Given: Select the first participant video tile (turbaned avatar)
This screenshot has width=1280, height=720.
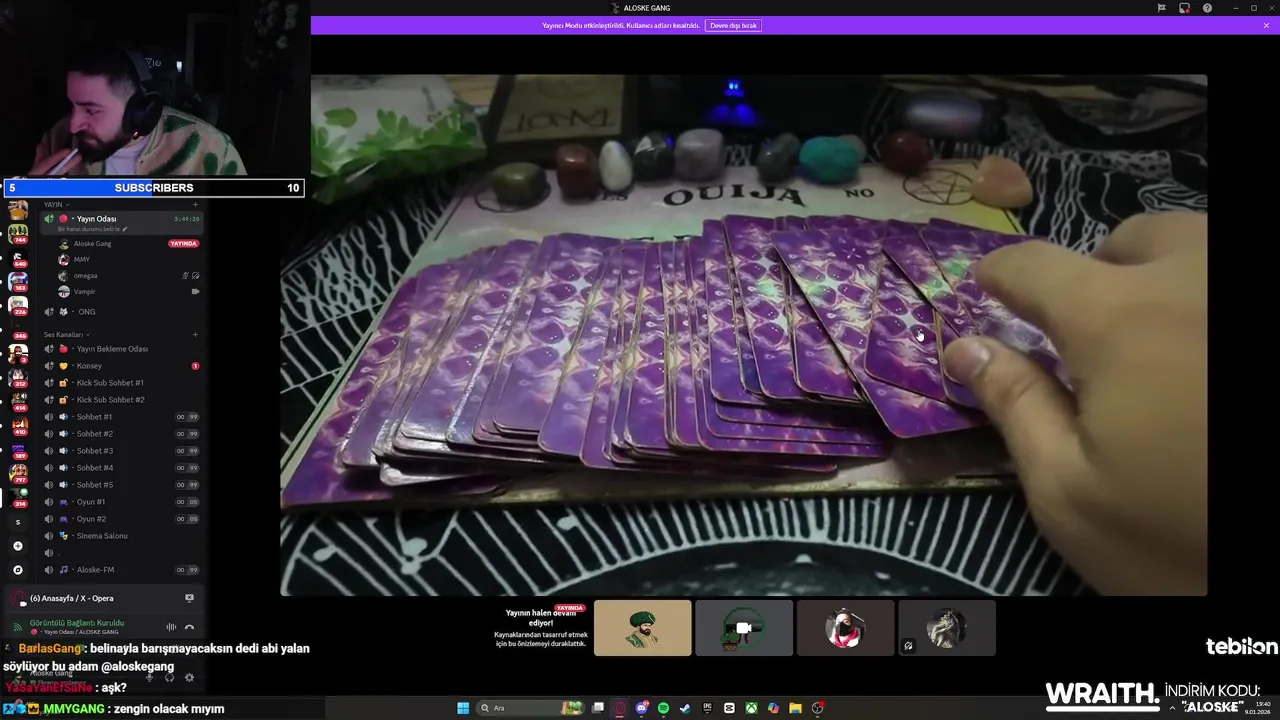Looking at the screenshot, I should click(x=642, y=628).
